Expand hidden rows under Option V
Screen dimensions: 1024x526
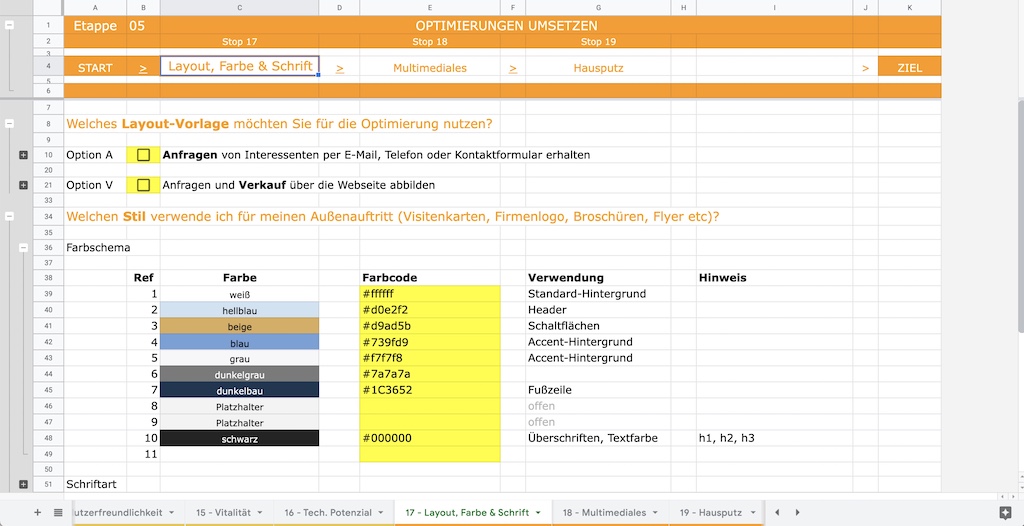[x=24, y=185]
